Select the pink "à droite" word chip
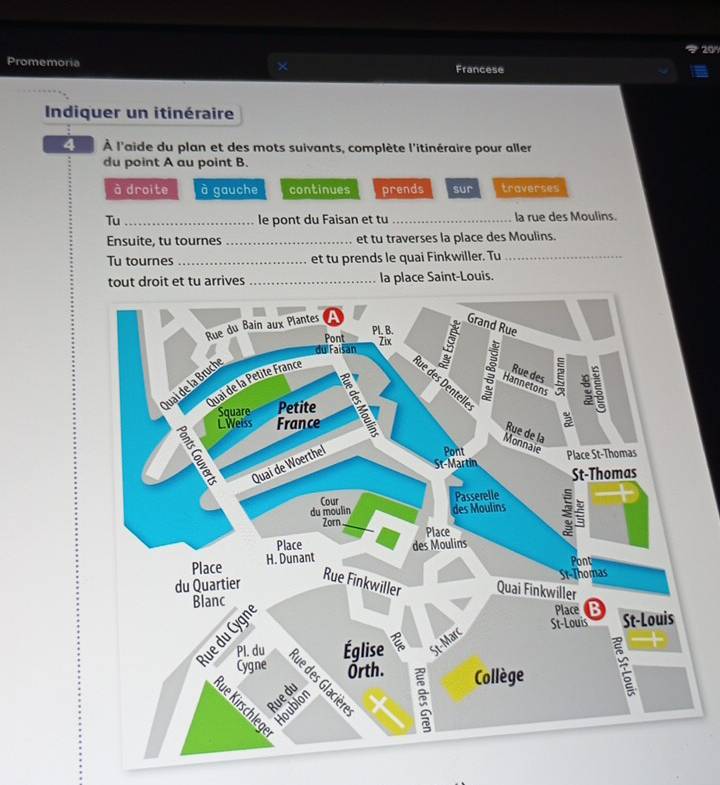720x785 pixels. 141,189
